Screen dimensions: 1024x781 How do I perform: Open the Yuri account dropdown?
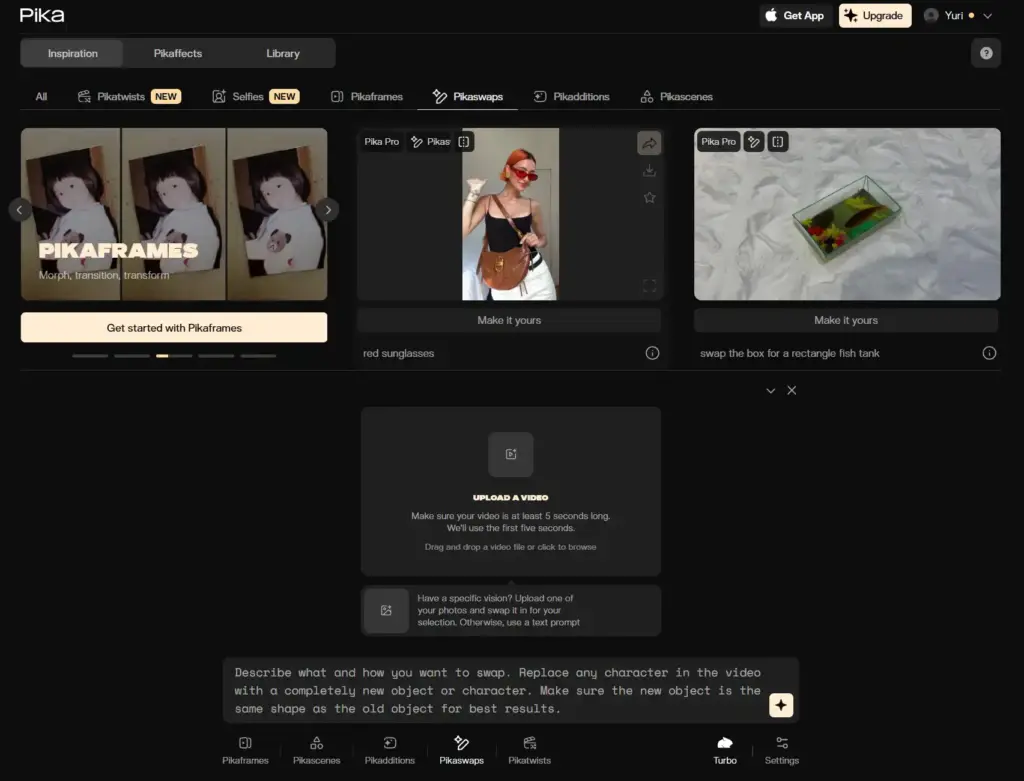[958, 16]
